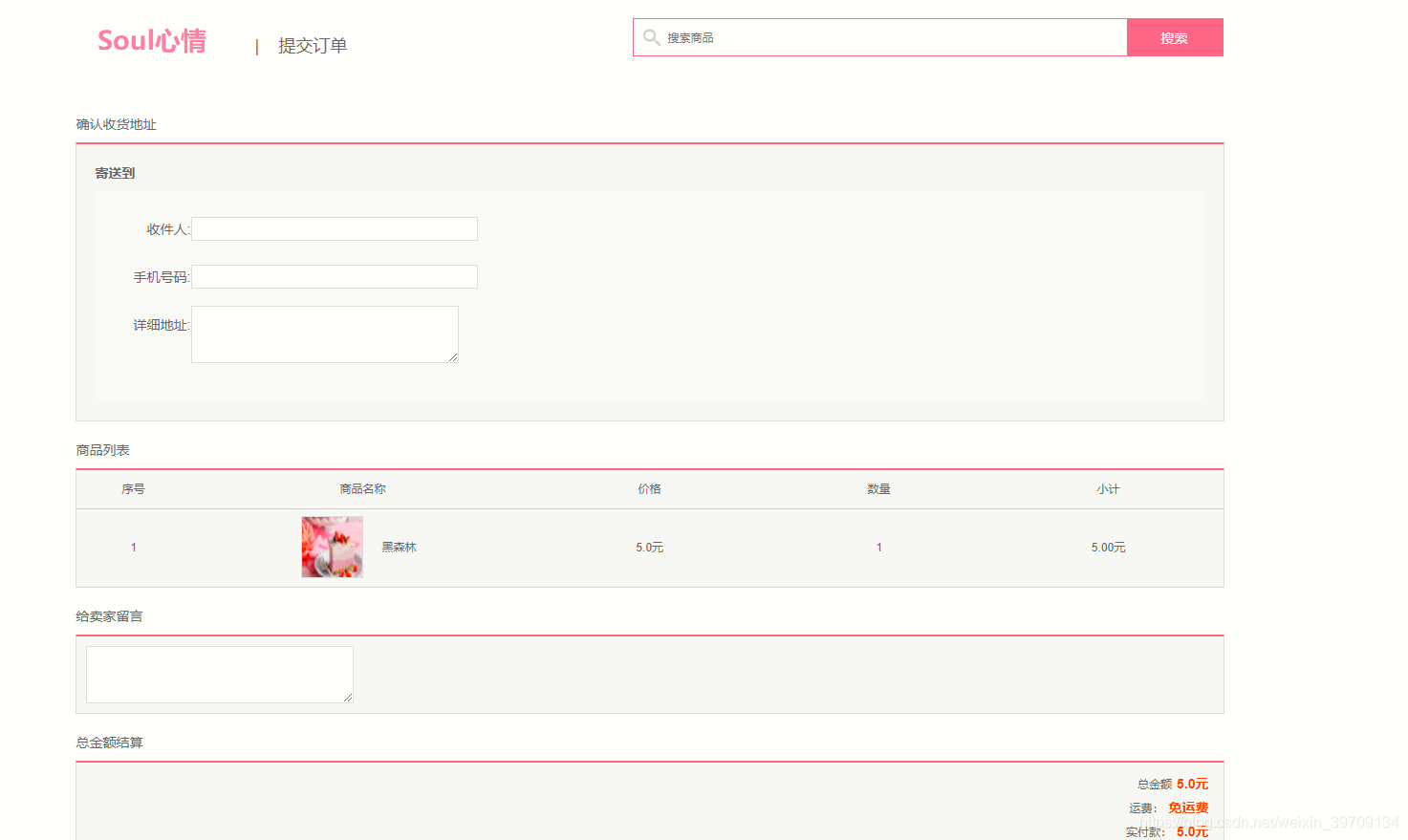Image resolution: width=1408 pixels, height=840 pixels.
Task: Click the 5.00元 subtotal cell
Action: (x=1109, y=548)
